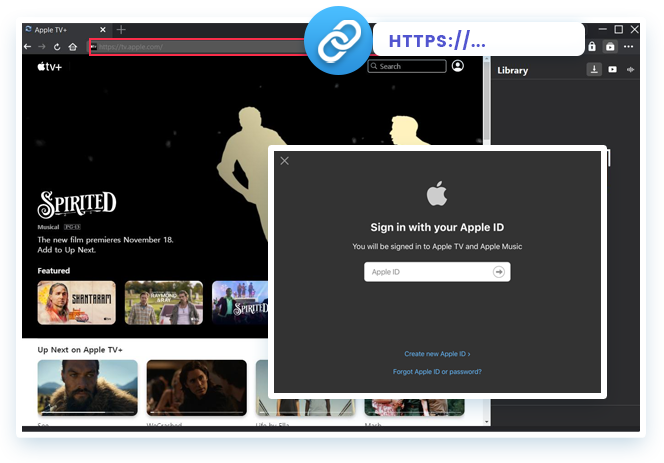Select the Apple TV+ browser tab
This screenshot has width=664, height=463.
tap(66, 30)
